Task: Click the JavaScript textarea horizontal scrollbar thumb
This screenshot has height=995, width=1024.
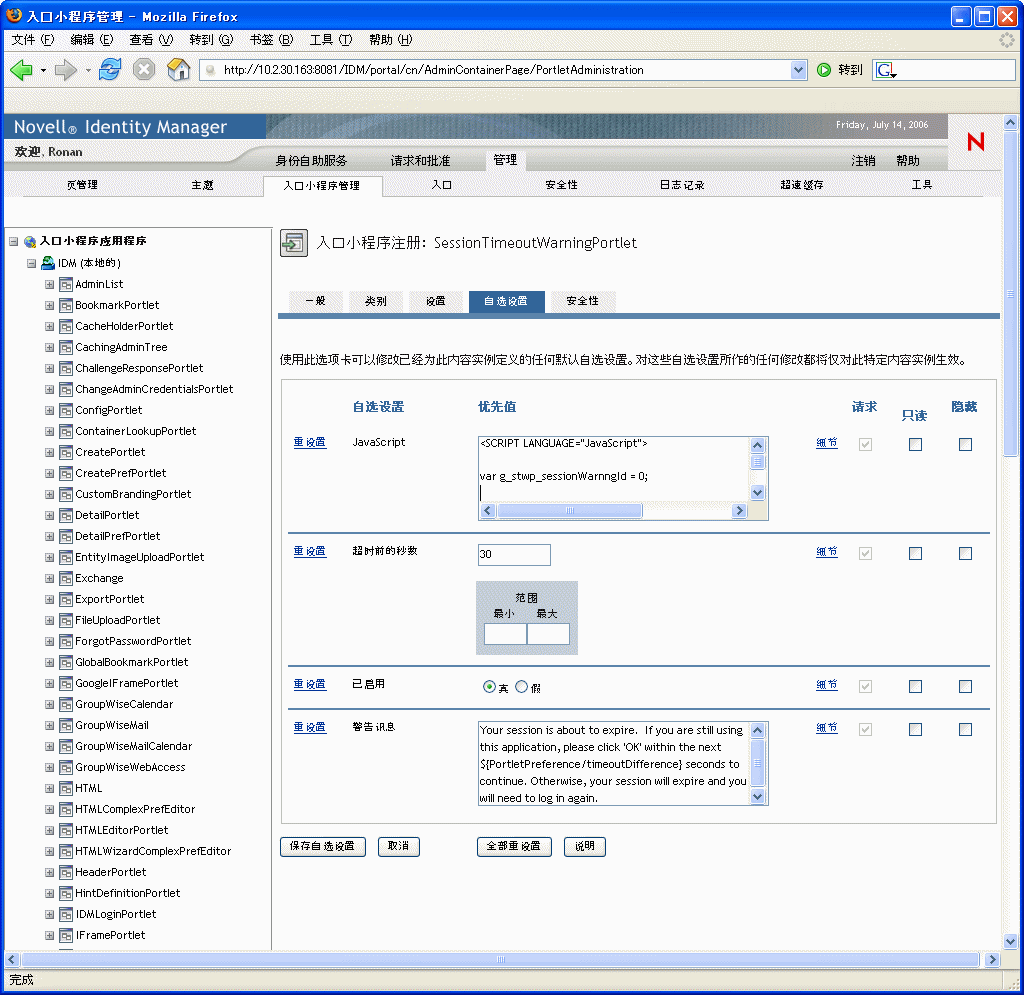Action: [x=569, y=511]
